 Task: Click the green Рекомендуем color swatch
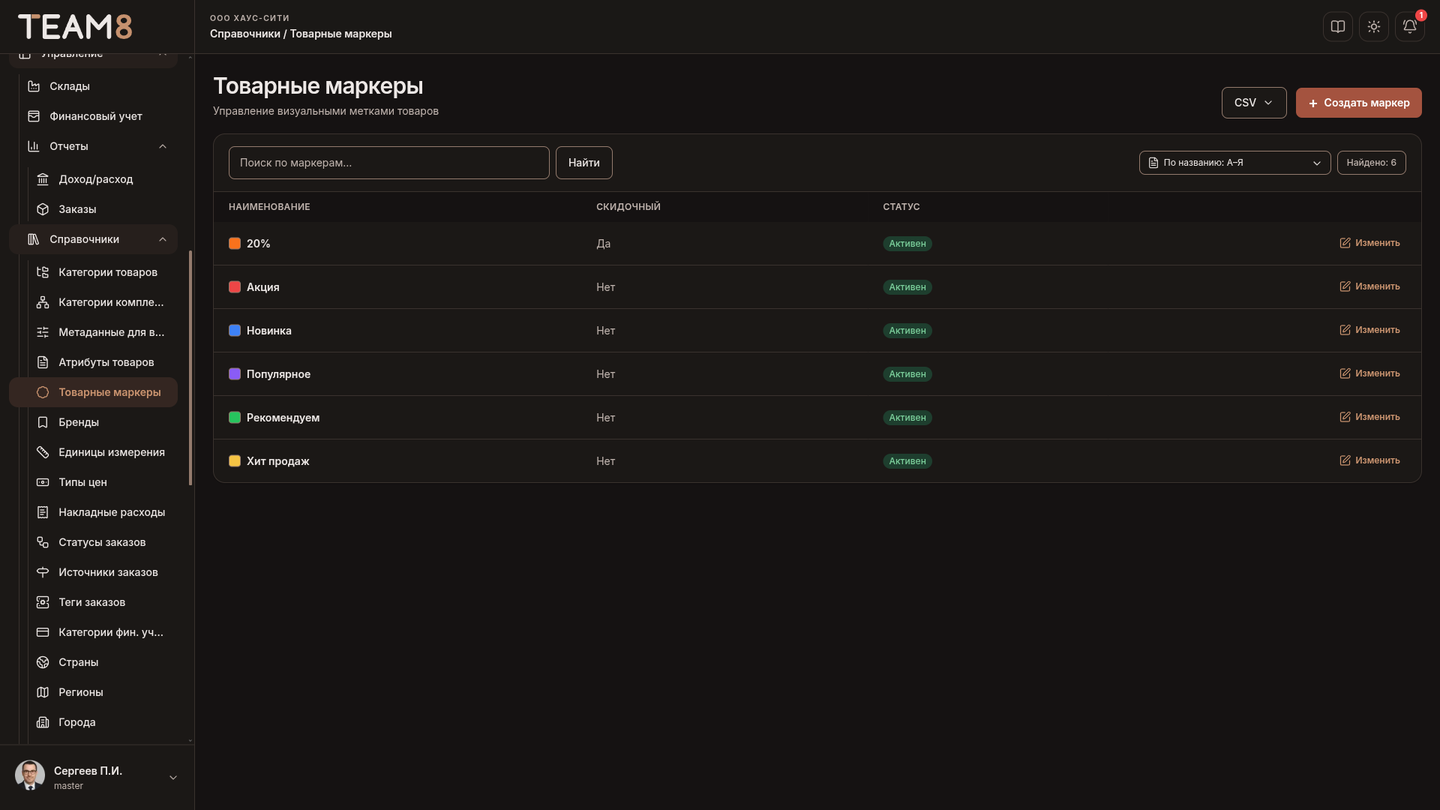235,417
